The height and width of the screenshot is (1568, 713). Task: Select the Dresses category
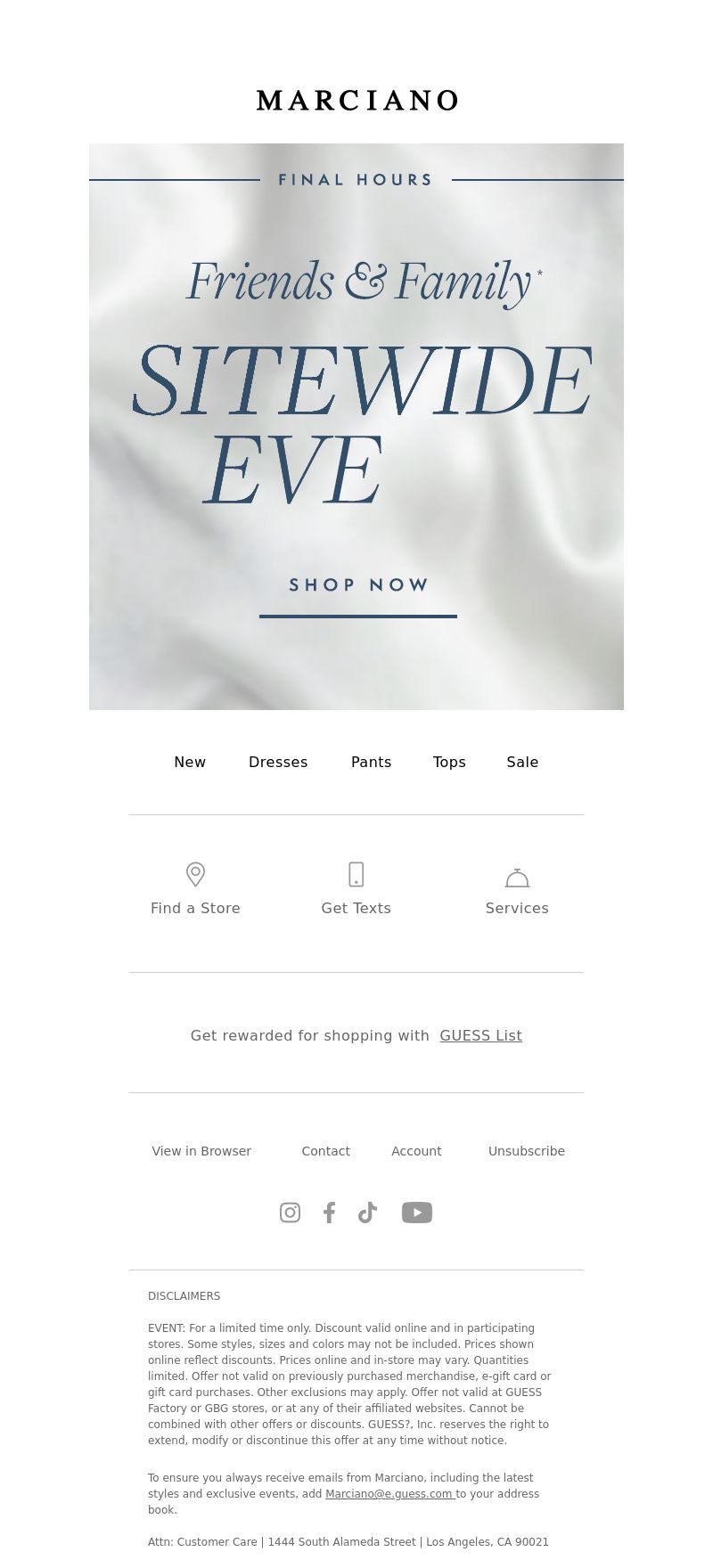(x=278, y=762)
